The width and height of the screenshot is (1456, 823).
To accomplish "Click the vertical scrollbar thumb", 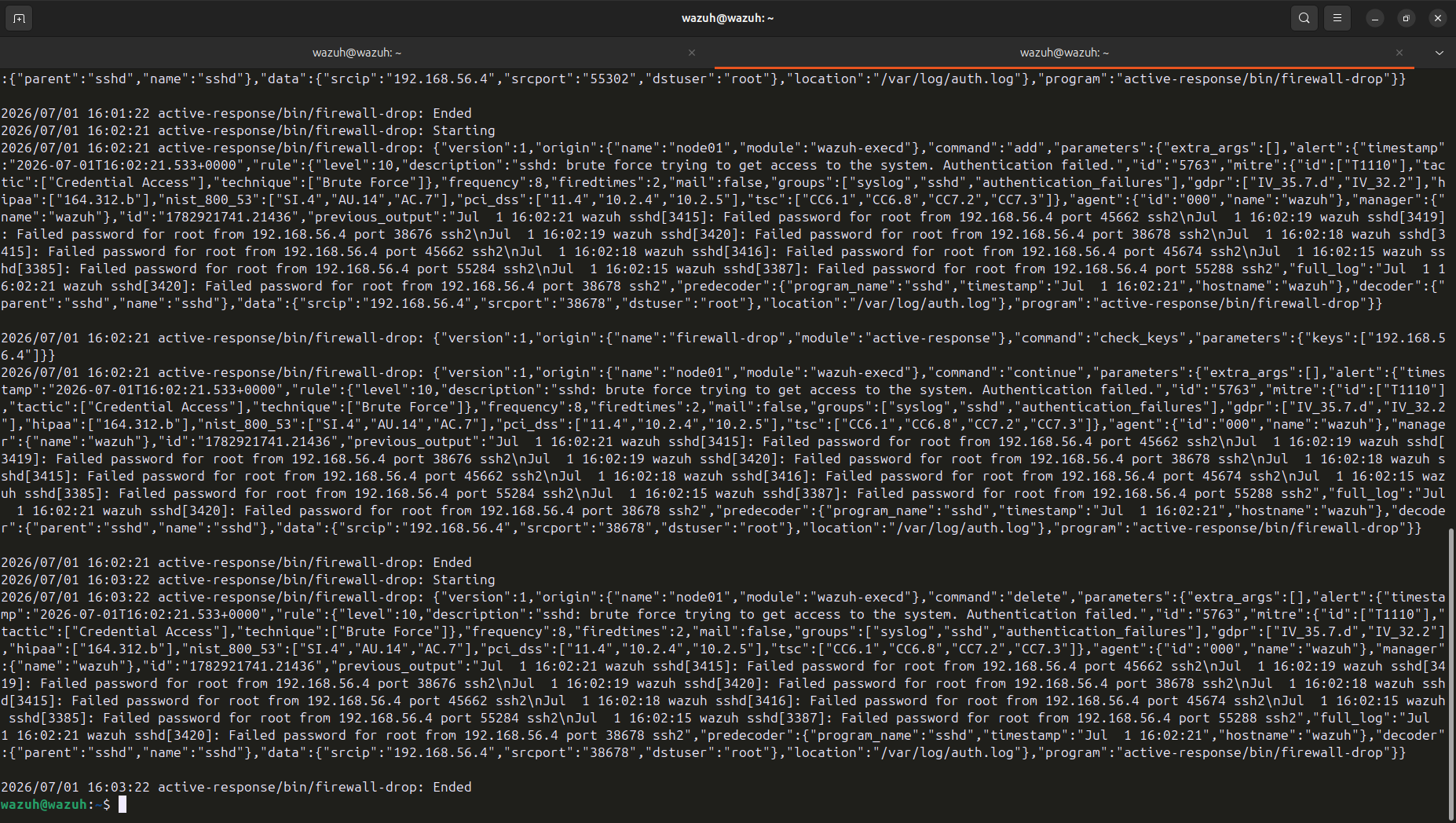I will (x=1451, y=674).
